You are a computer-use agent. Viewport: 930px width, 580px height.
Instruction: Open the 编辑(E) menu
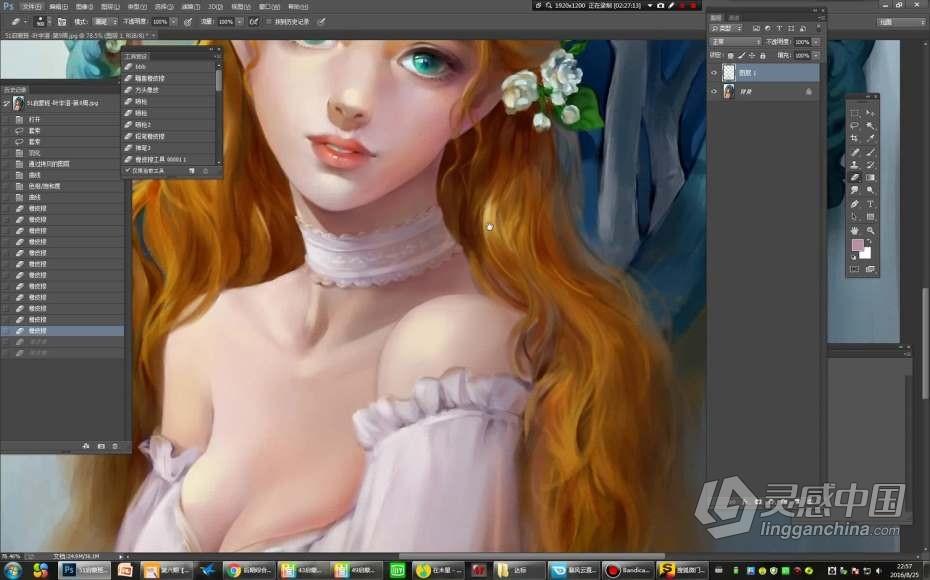[x=58, y=7]
